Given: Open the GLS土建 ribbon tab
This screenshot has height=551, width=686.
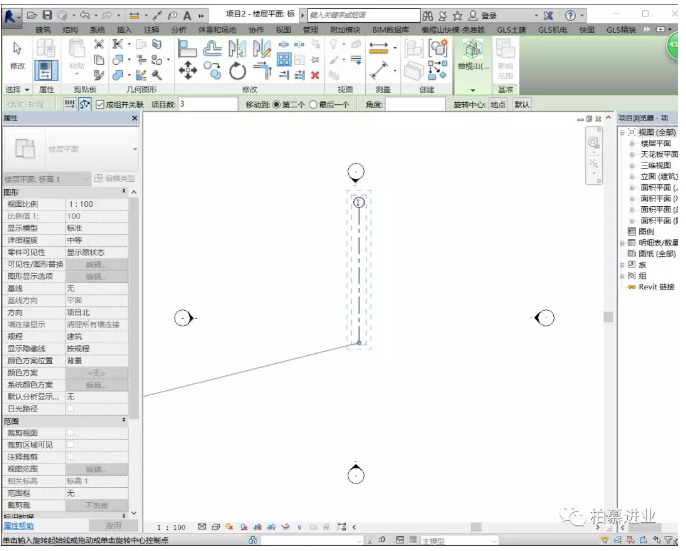Looking at the screenshot, I should (x=511, y=30).
